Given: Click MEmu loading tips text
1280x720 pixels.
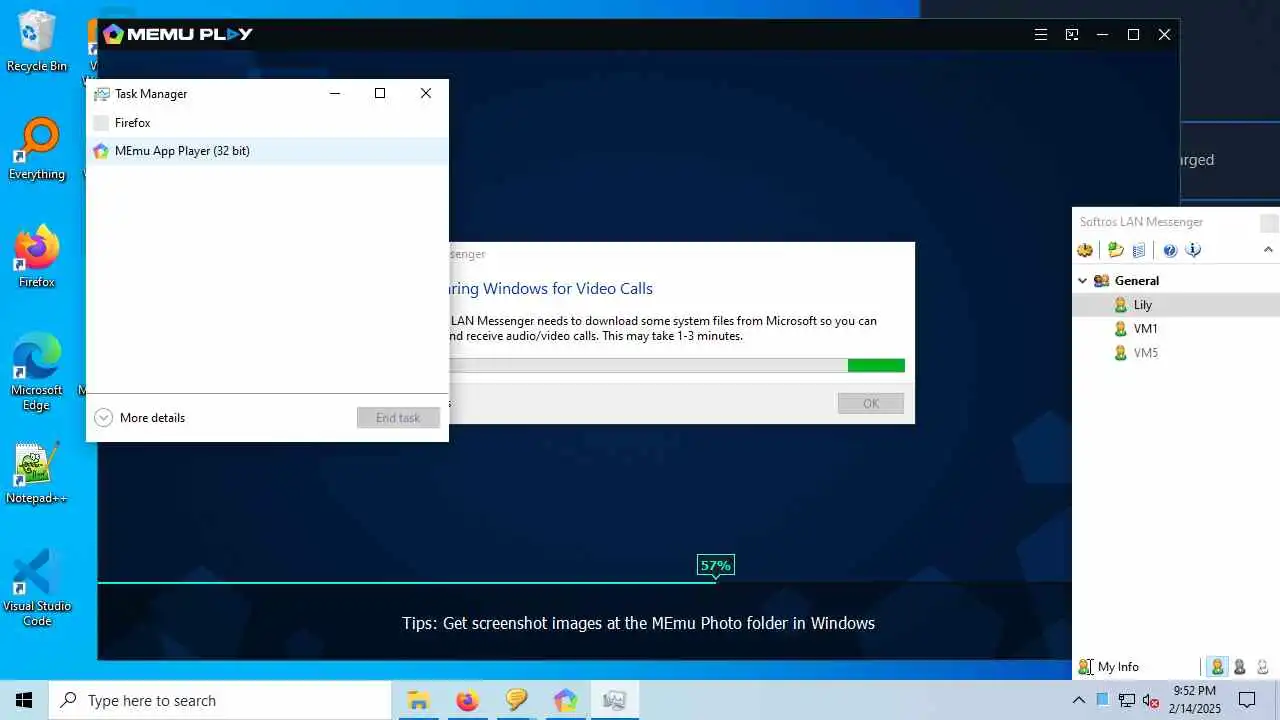Looking at the screenshot, I should [638, 623].
